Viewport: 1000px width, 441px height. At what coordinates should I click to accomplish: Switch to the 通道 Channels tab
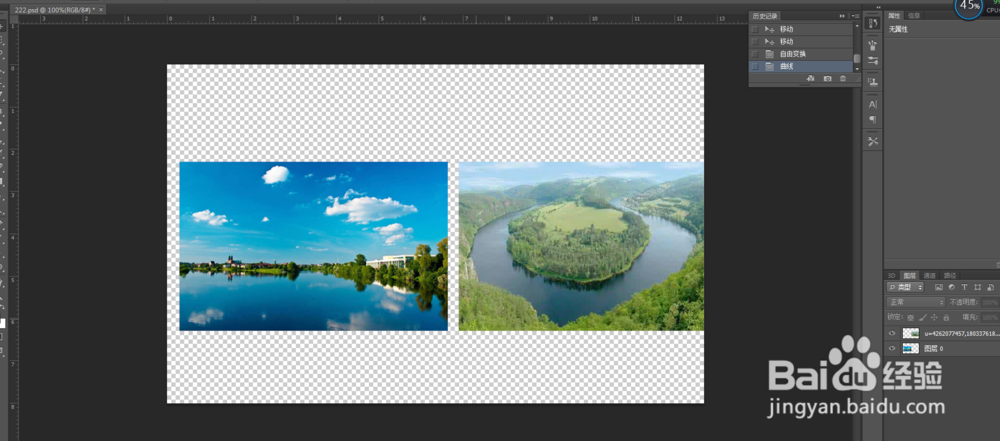click(x=930, y=275)
